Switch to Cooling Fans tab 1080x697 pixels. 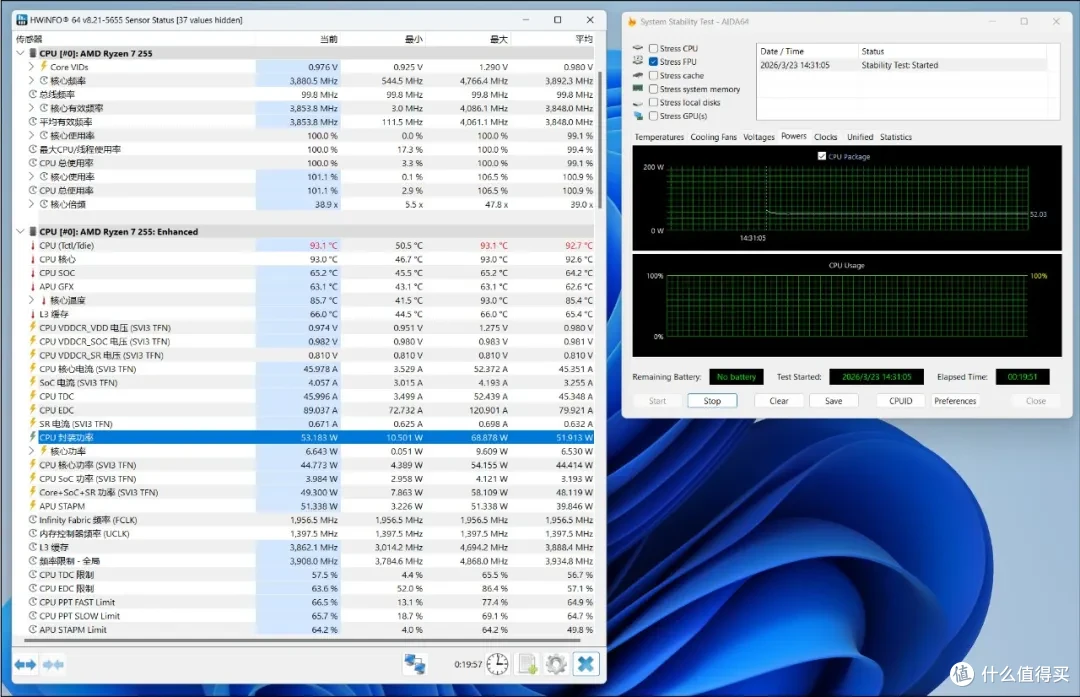[714, 137]
